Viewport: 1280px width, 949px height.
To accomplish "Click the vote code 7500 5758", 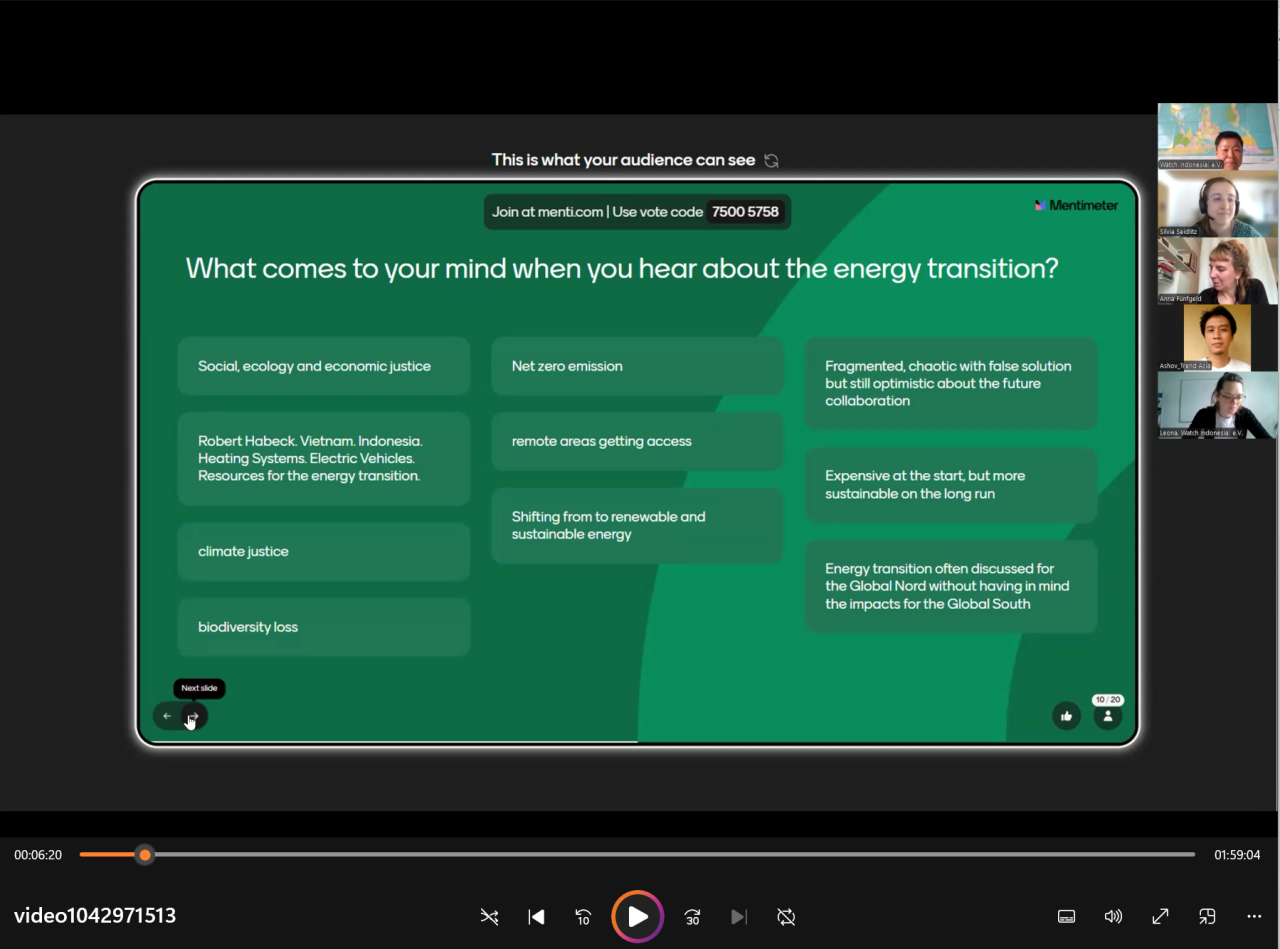I will 745,212.
